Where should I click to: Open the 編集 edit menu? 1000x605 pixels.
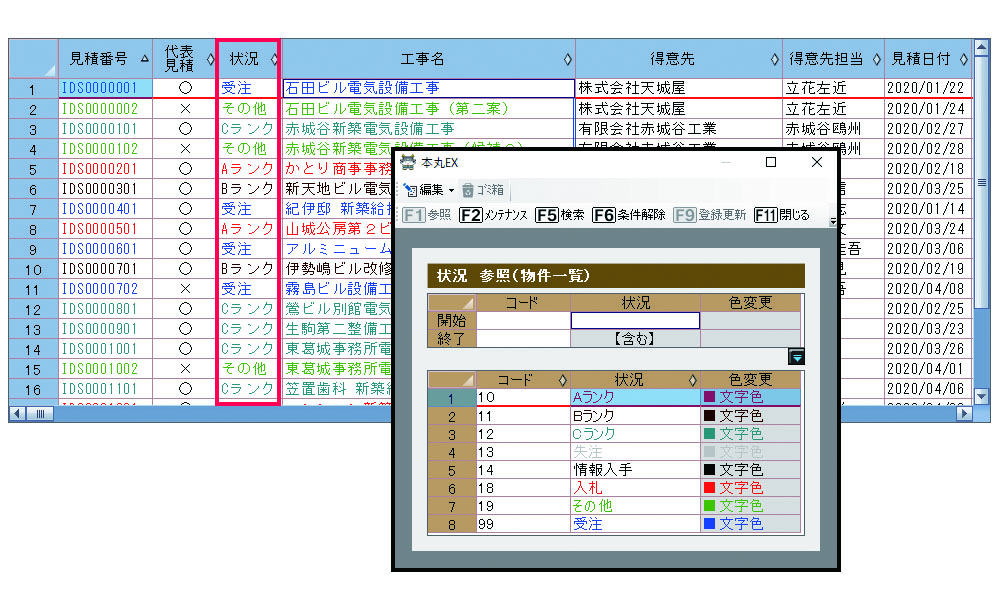click(x=430, y=189)
